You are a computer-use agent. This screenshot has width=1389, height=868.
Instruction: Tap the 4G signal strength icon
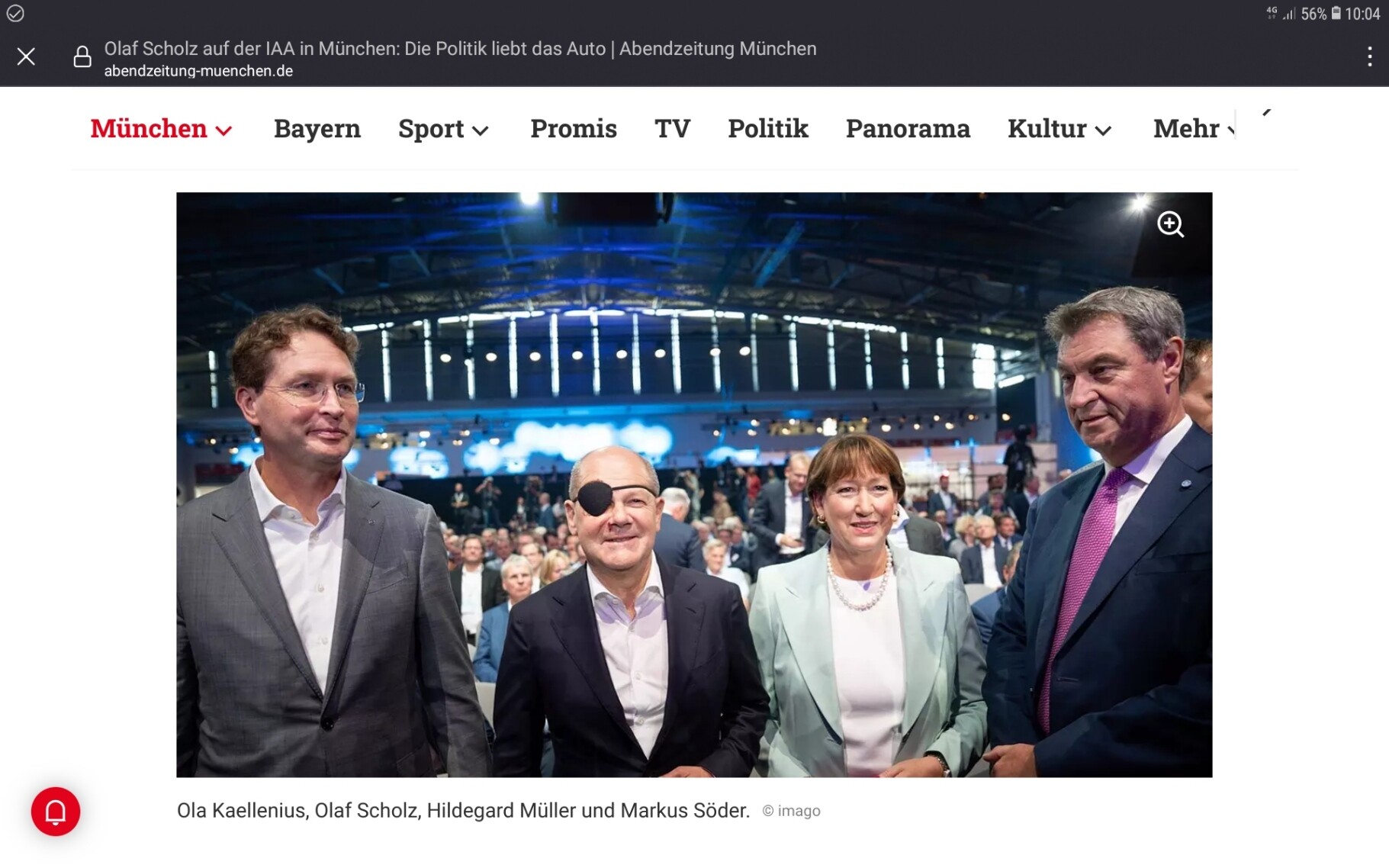coord(1281,13)
